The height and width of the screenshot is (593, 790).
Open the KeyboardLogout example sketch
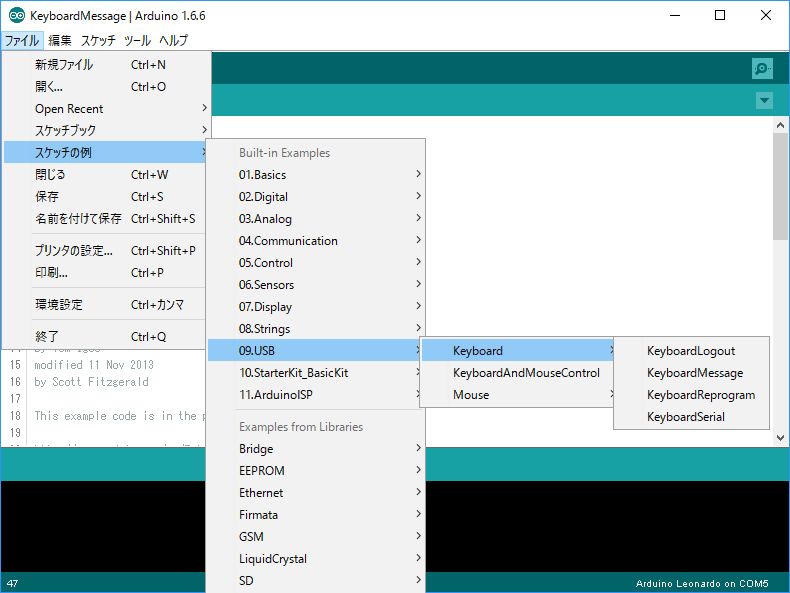tap(690, 351)
